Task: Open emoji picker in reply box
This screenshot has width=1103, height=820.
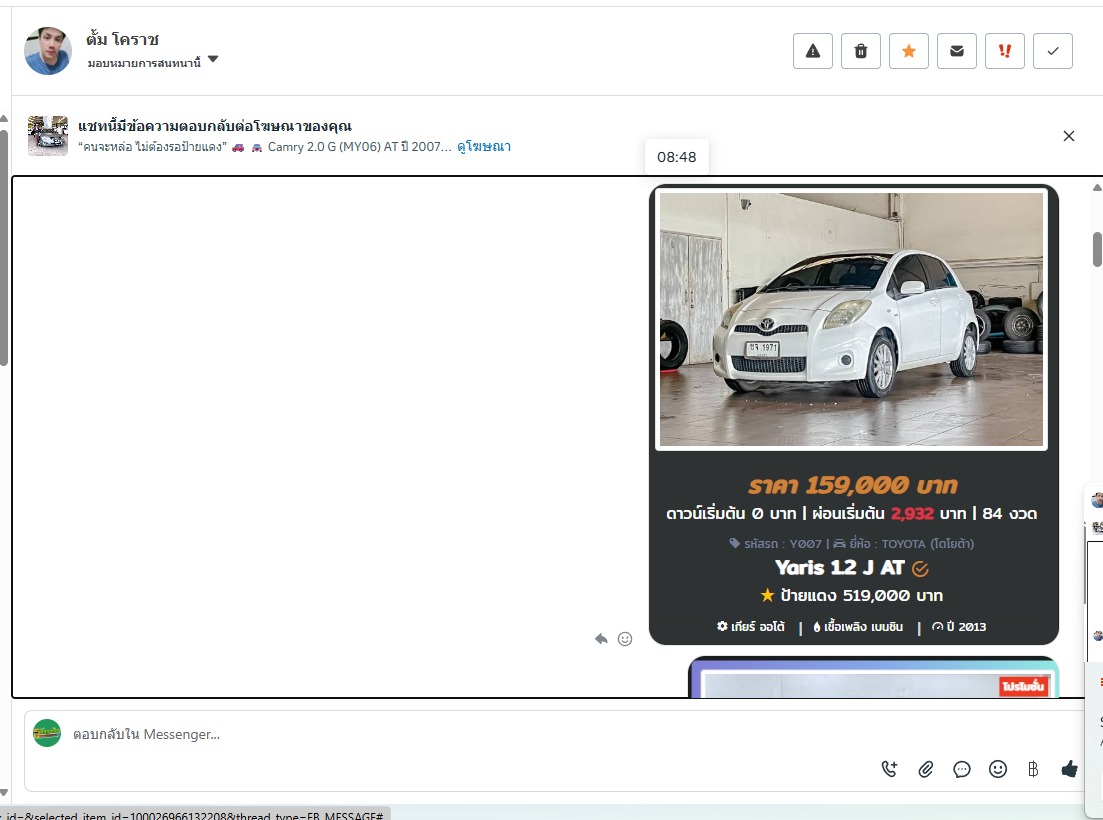Action: click(x=997, y=769)
